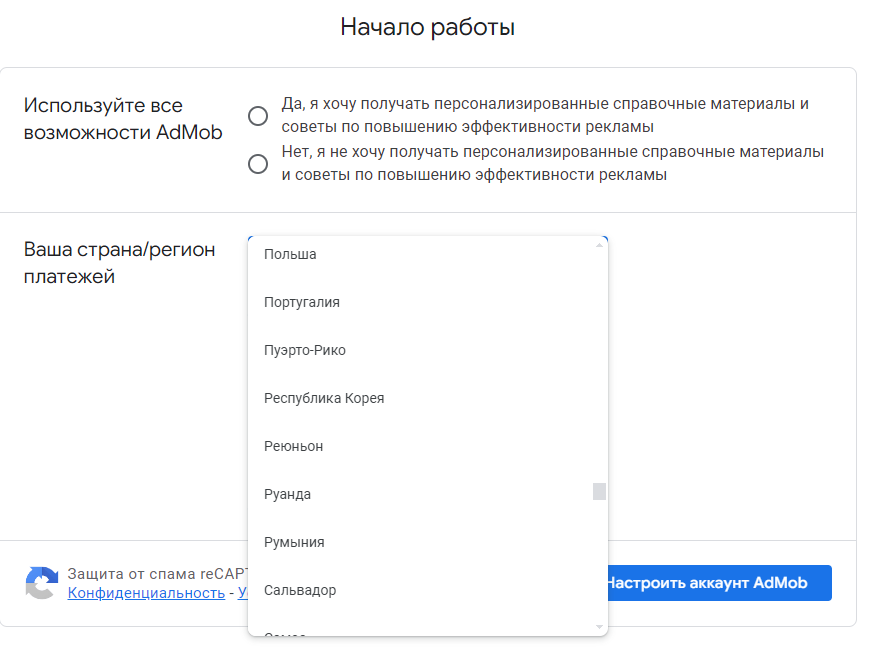This screenshot has width=880, height=660.
Task: Click the country list scrollbar thumb
Action: point(600,491)
